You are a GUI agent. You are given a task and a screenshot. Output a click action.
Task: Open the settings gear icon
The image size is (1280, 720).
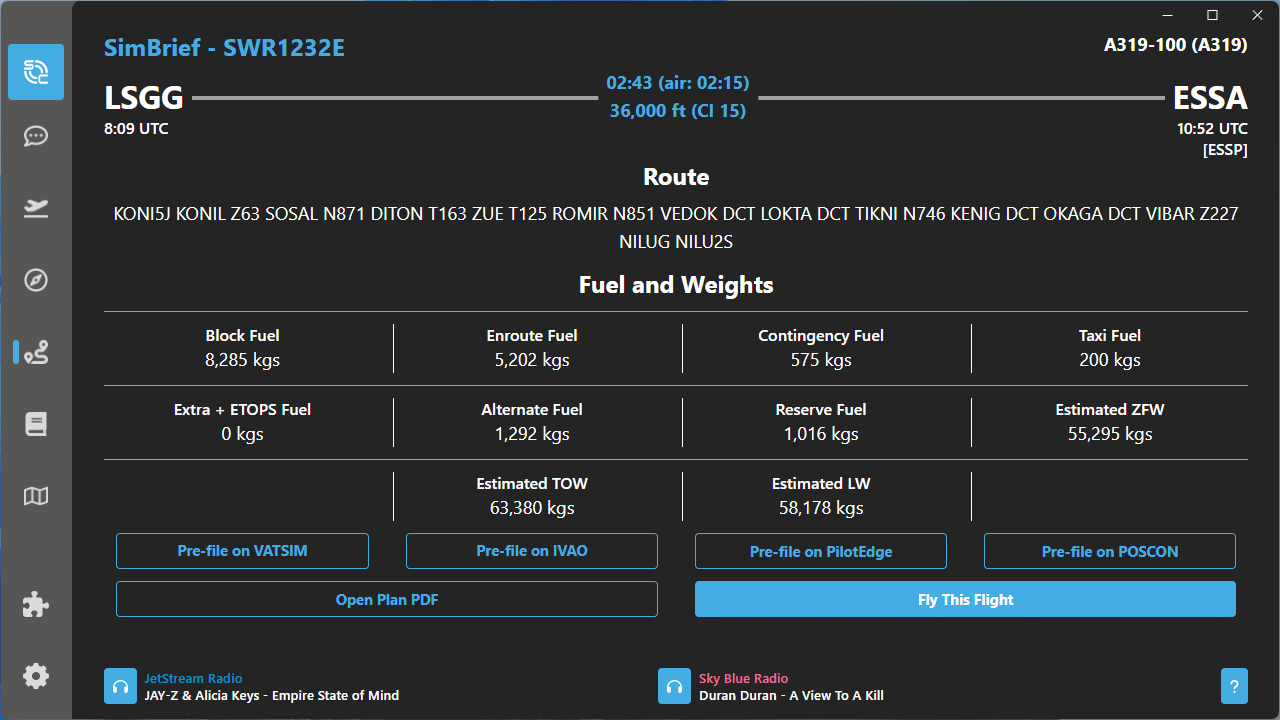36,676
